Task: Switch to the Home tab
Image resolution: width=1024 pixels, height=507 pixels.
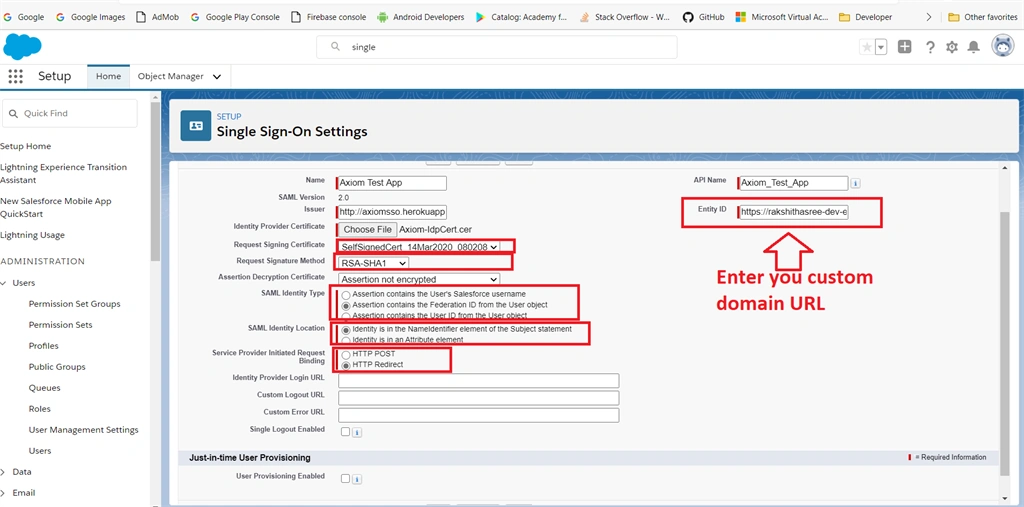Action: click(108, 76)
